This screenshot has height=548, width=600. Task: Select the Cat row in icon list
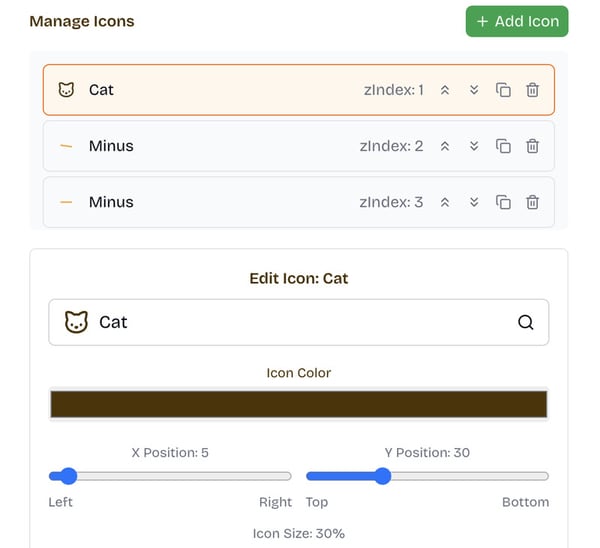(200, 90)
